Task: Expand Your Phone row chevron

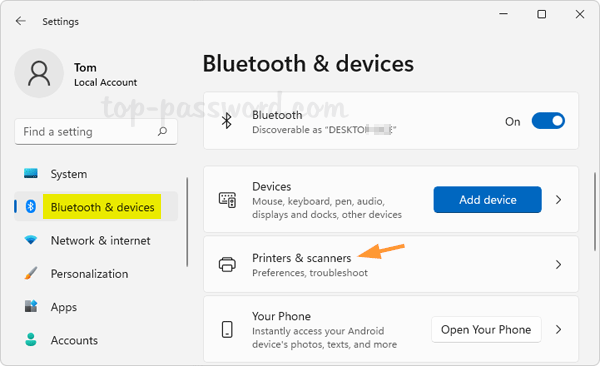Action: pos(558,329)
